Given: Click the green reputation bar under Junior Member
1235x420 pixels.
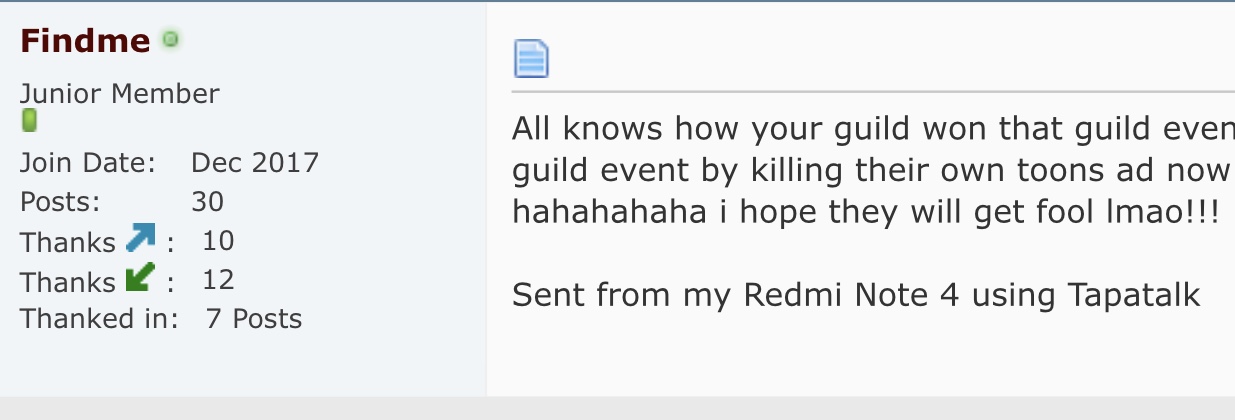Looking at the screenshot, I should [29, 122].
